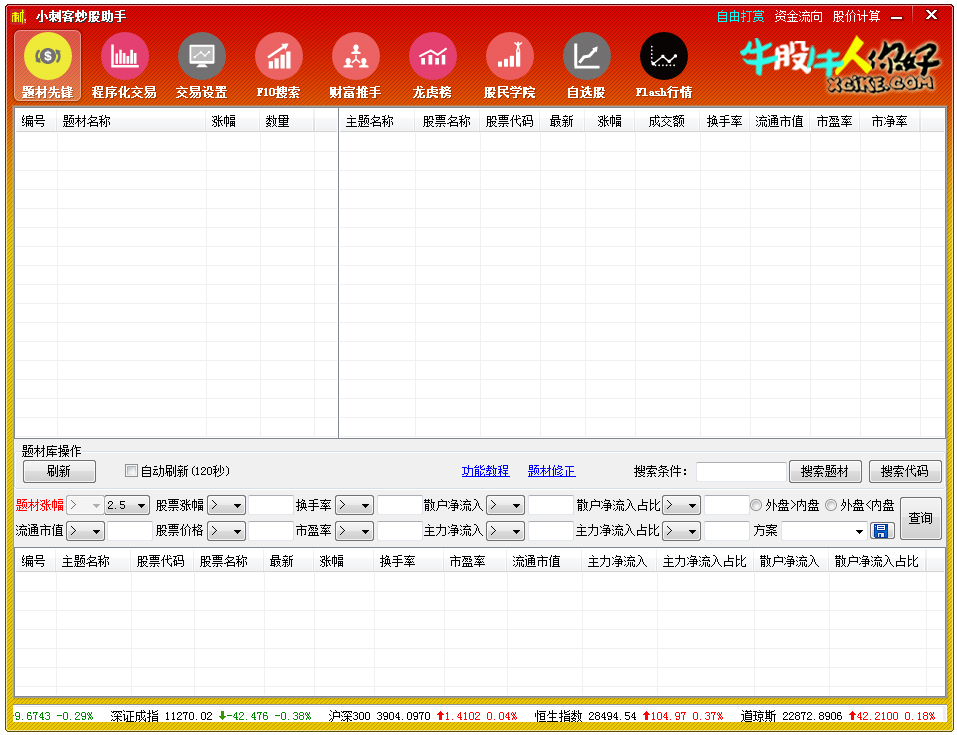Screen dimensions: 957x735
Task: Click 沪深300 in the ticker bar
Action: pos(350,715)
